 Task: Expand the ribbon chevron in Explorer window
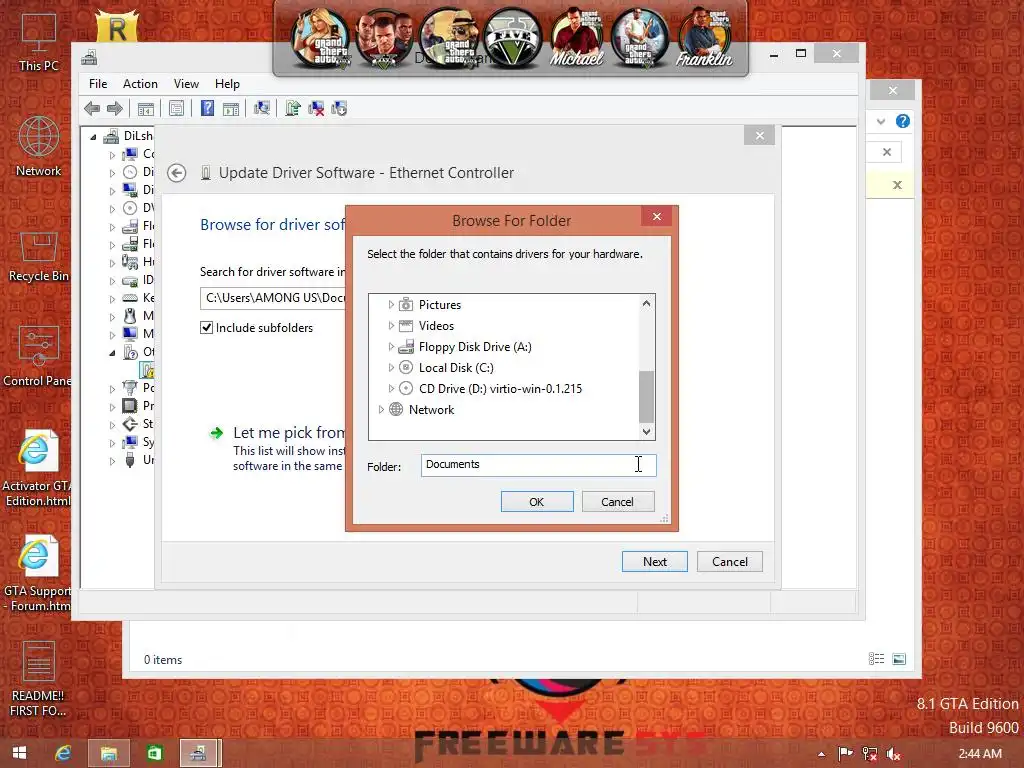pos(881,121)
